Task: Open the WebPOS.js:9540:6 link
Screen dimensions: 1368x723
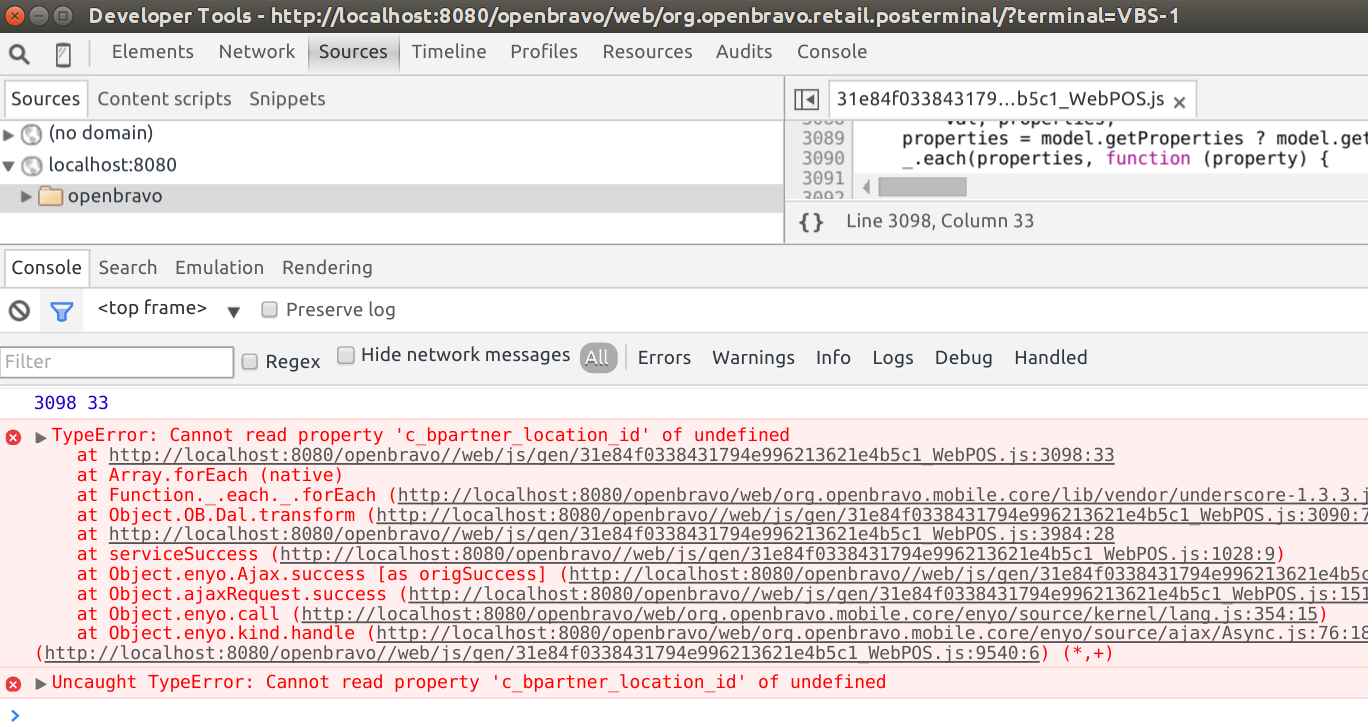Action: click(543, 654)
